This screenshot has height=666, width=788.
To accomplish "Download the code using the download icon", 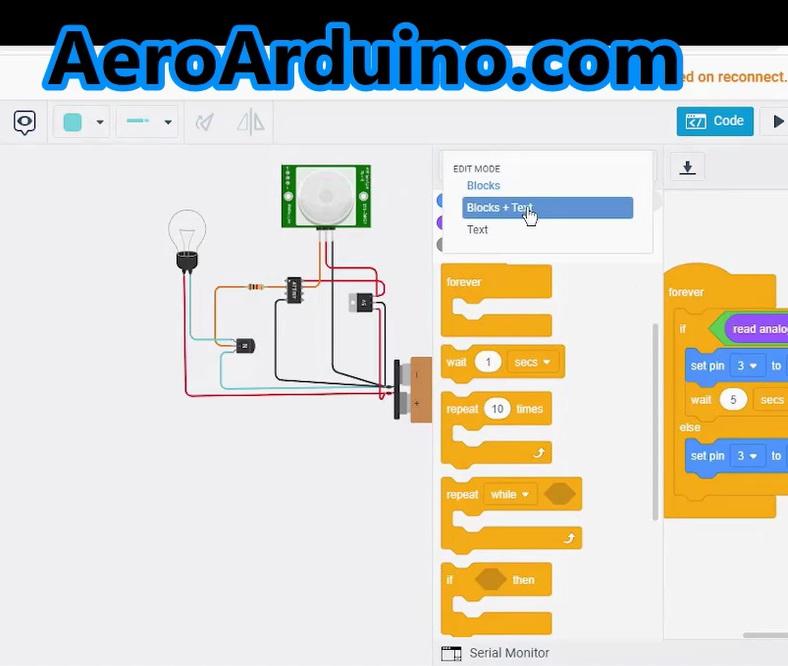I will pos(687,167).
